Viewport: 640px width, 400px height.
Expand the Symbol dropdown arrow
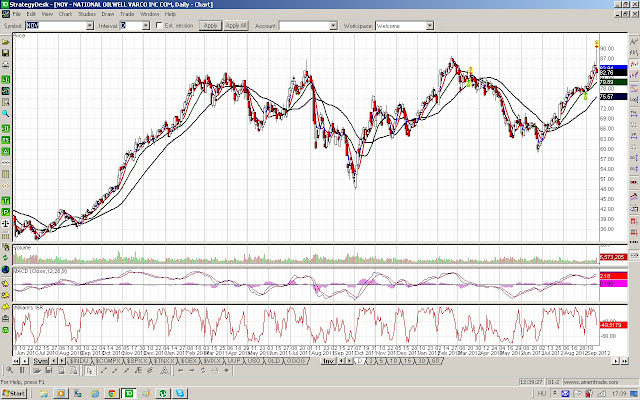(x=90, y=25)
